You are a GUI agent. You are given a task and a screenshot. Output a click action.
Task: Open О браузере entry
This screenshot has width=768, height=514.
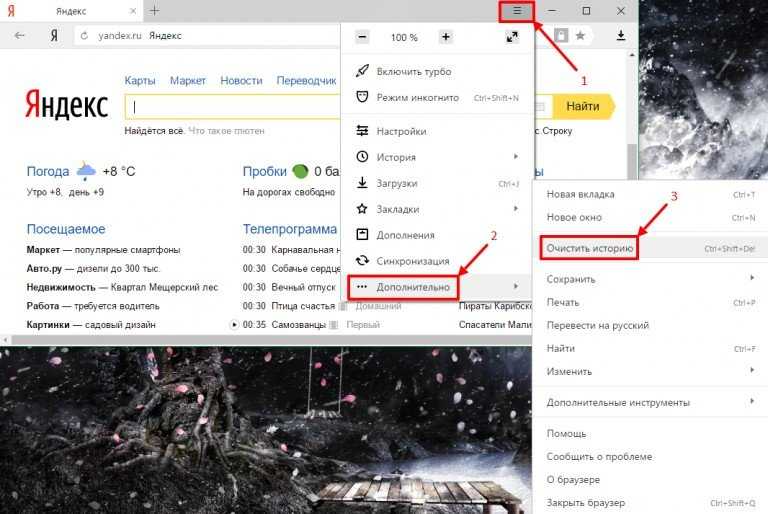coord(650,480)
